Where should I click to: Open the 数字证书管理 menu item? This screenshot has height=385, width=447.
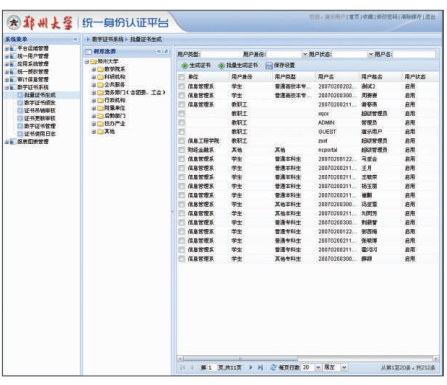[x=40, y=126]
